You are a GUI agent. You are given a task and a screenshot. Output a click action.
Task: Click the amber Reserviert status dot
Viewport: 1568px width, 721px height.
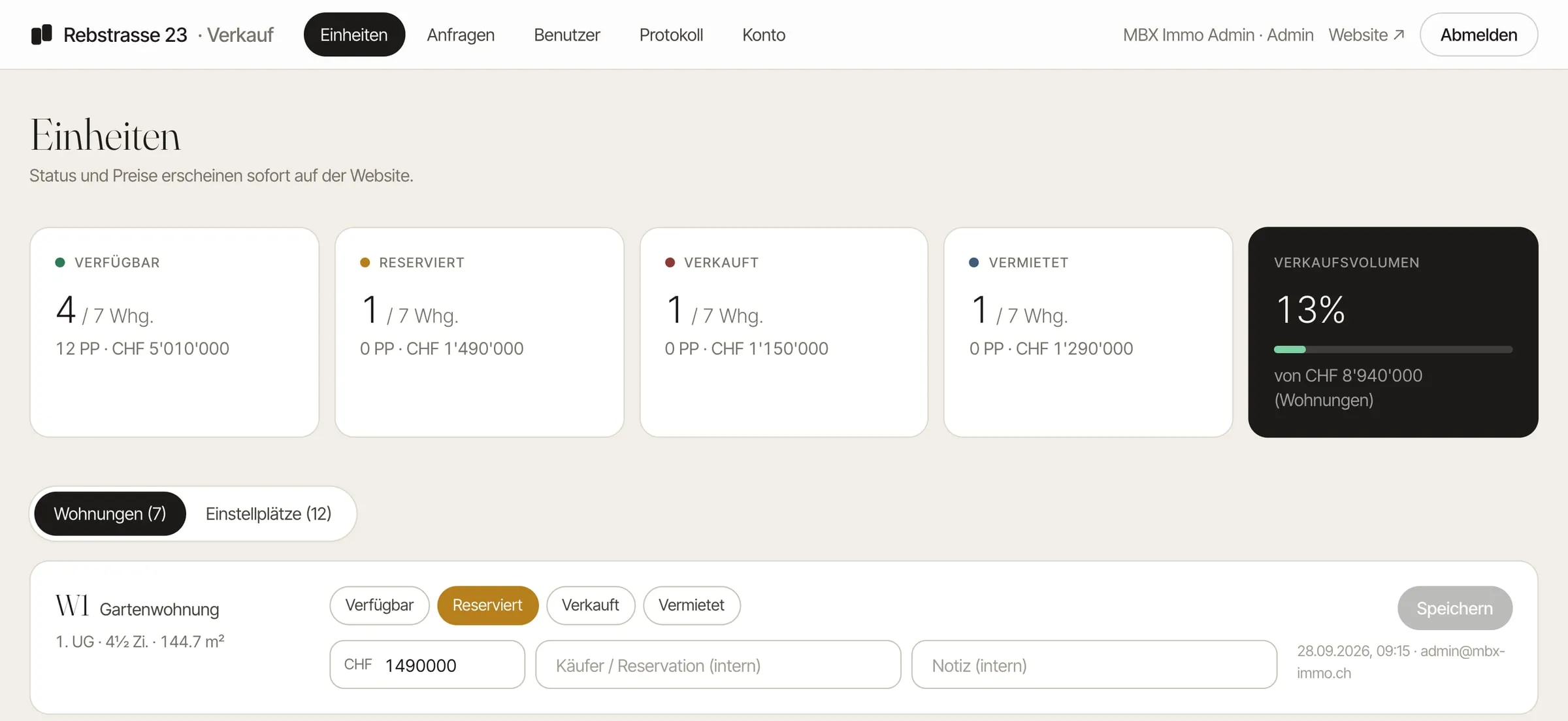(365, 263)
